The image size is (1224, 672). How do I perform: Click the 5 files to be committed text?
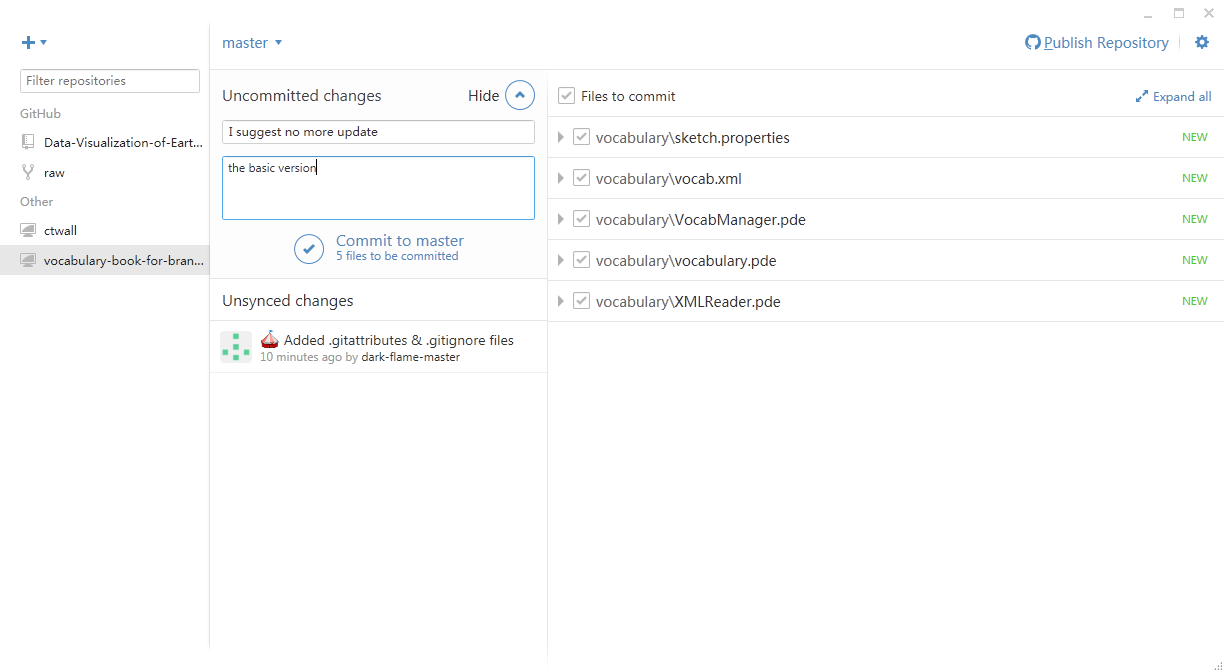click(x=397, y=256)
